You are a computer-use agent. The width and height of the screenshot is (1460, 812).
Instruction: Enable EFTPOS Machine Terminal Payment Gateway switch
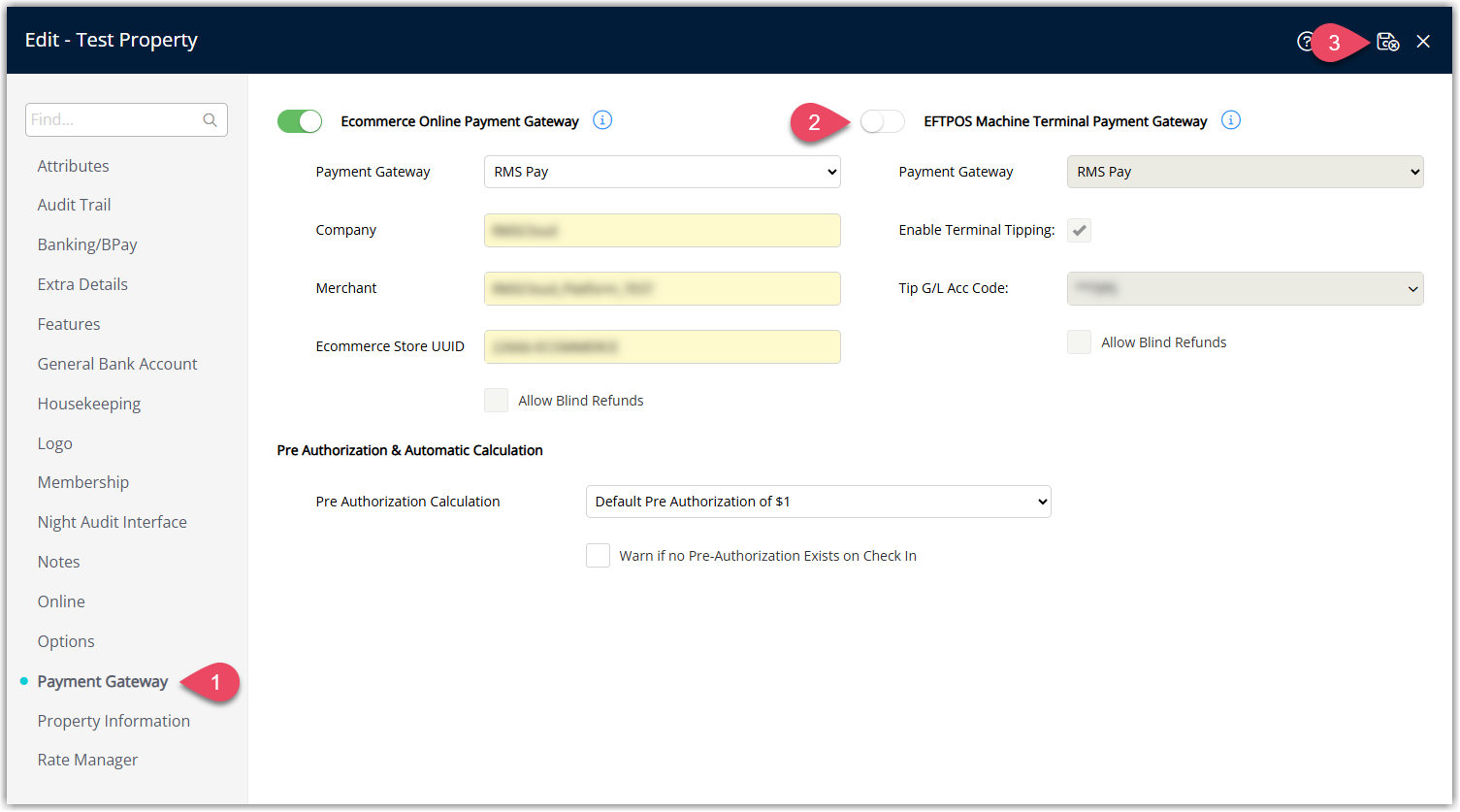883,121
